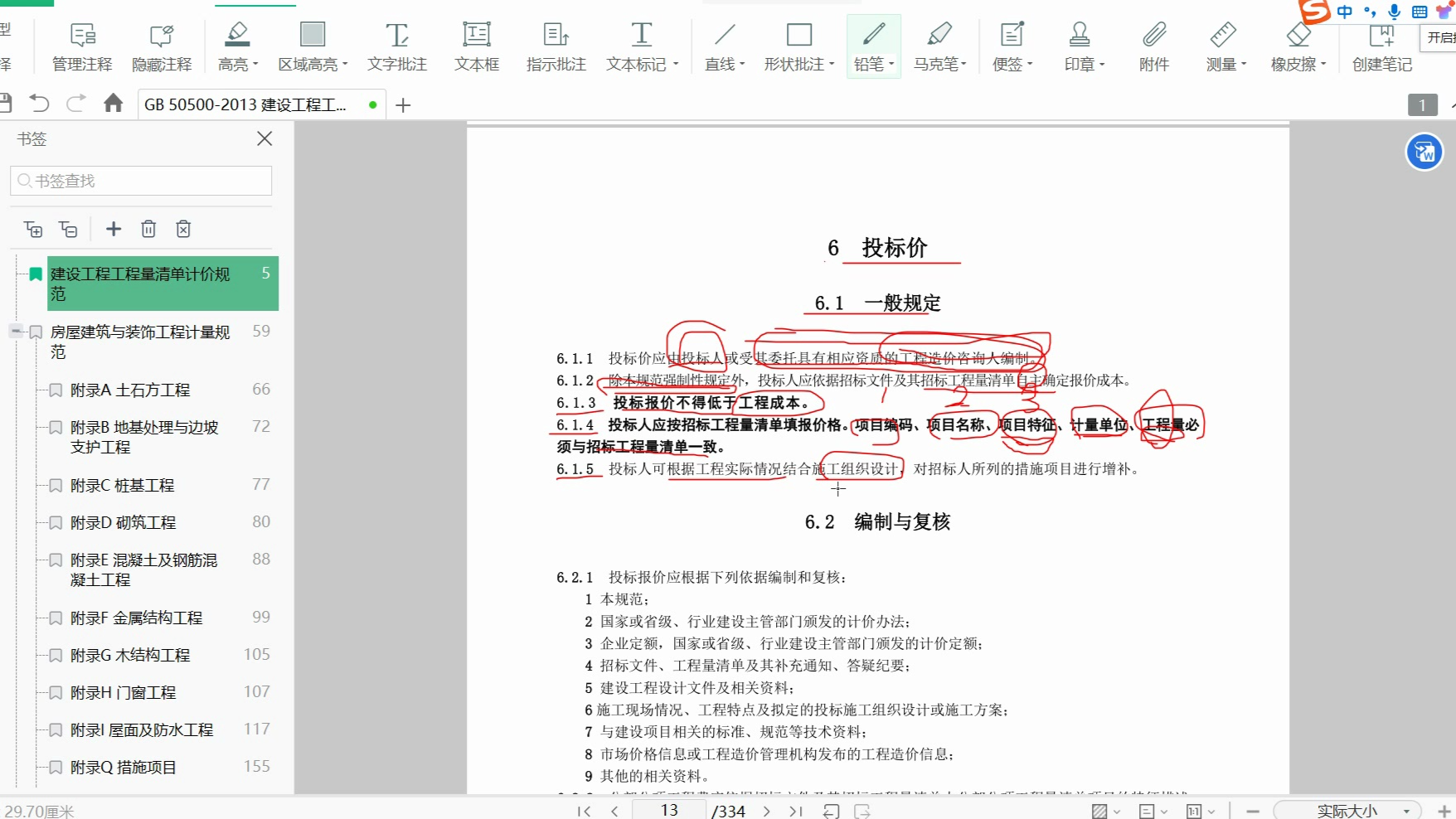The image size is (1456, 819).
Task: Select bookmark 建设工程工程量清单计价规范
Action: pyautogui.click(x=163, y=283)
